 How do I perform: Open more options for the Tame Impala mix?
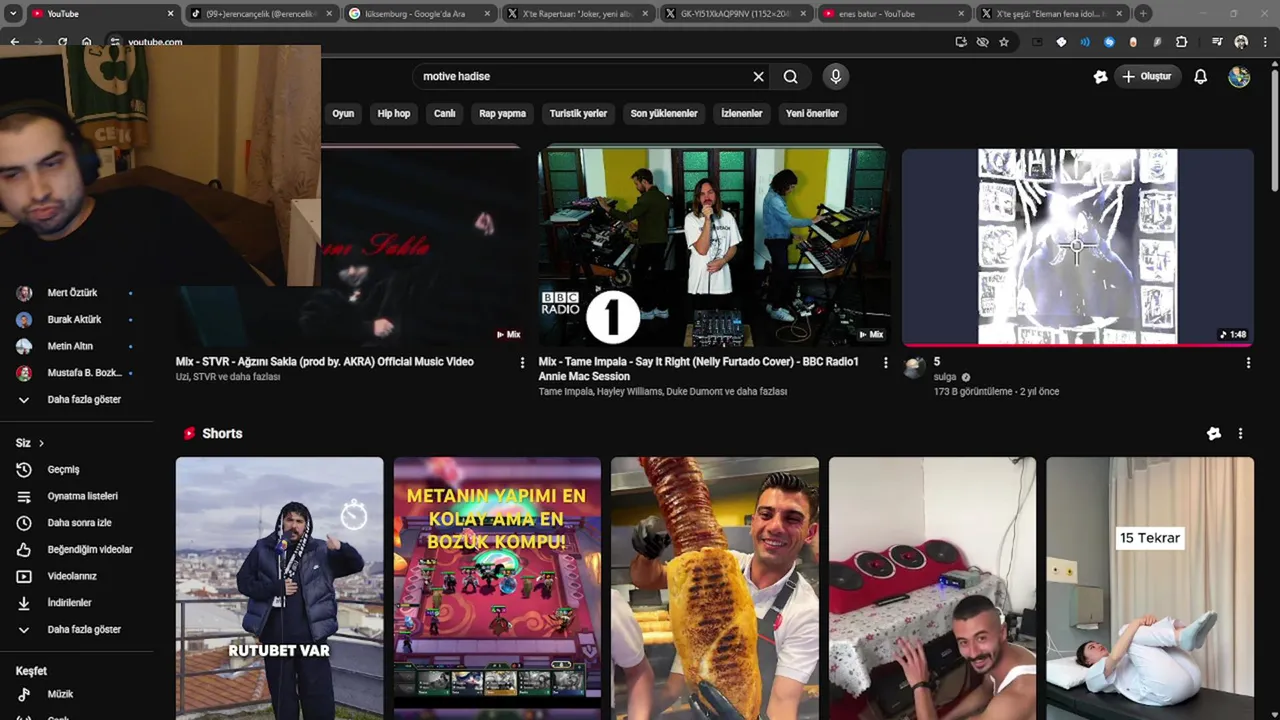click(885, 363)
